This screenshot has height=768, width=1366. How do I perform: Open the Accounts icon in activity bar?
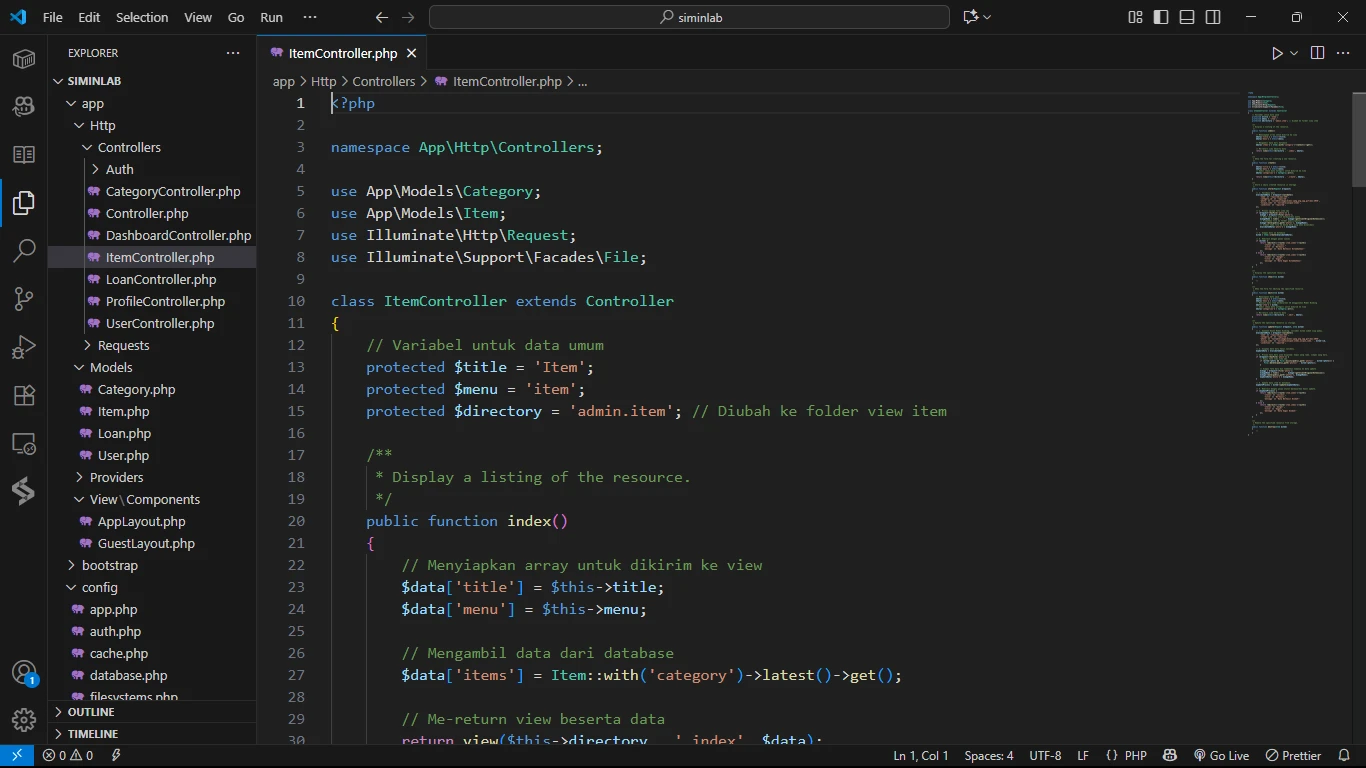[x=24, y=672]
